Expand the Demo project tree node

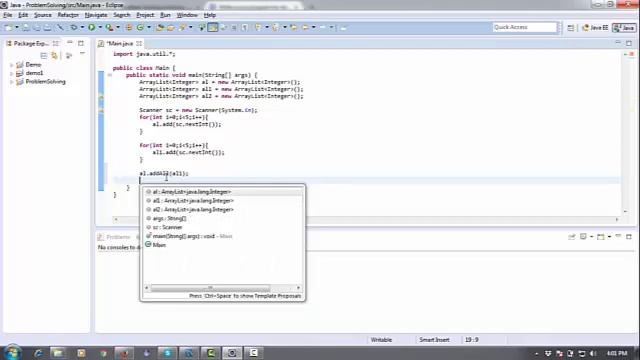(x=11, y=64)
